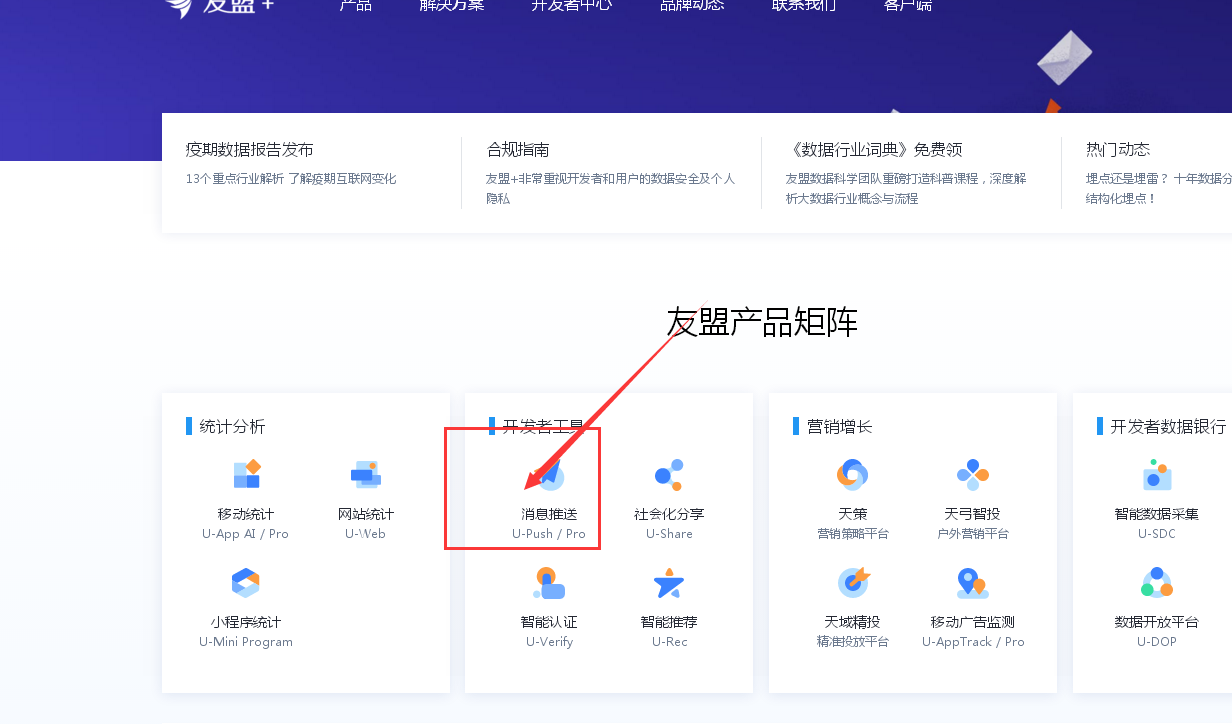Click the 智能数据采集 U-SDC icon

(1157, 475)
